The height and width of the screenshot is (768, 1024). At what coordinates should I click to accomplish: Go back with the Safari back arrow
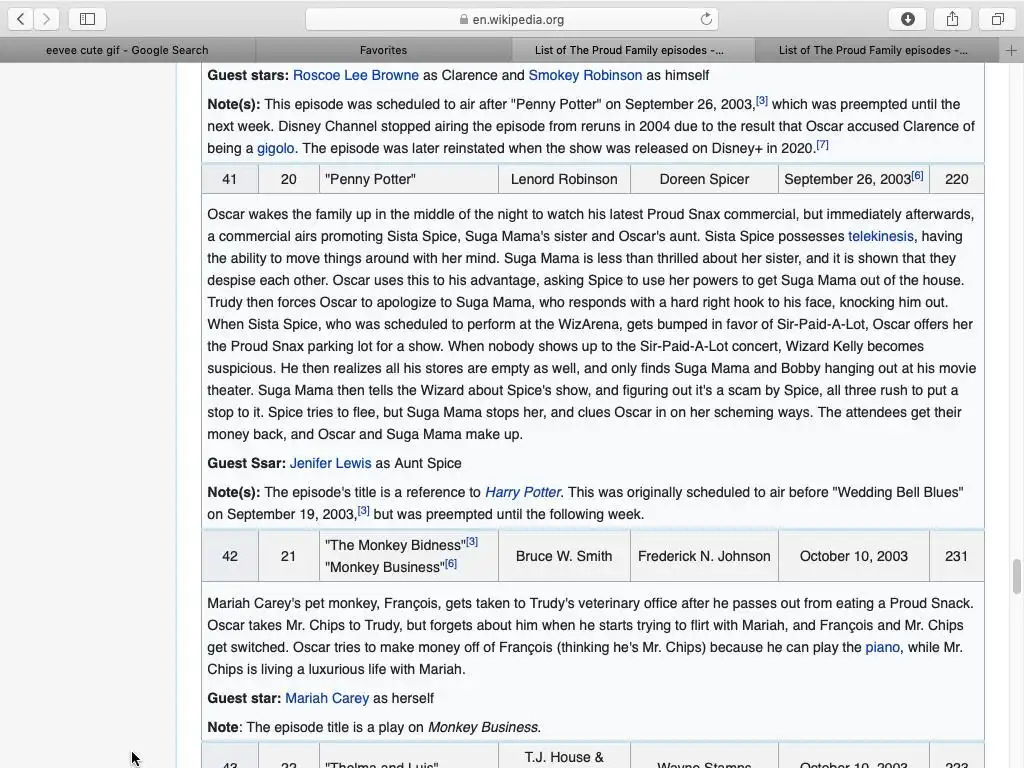pyautogui.click(x=21, y=19)
